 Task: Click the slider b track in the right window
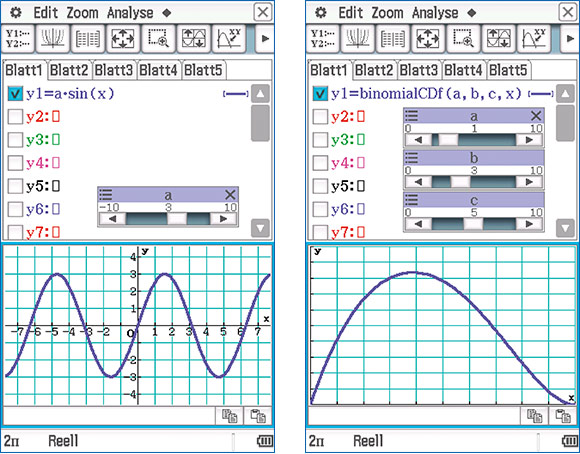click(474, 182)
